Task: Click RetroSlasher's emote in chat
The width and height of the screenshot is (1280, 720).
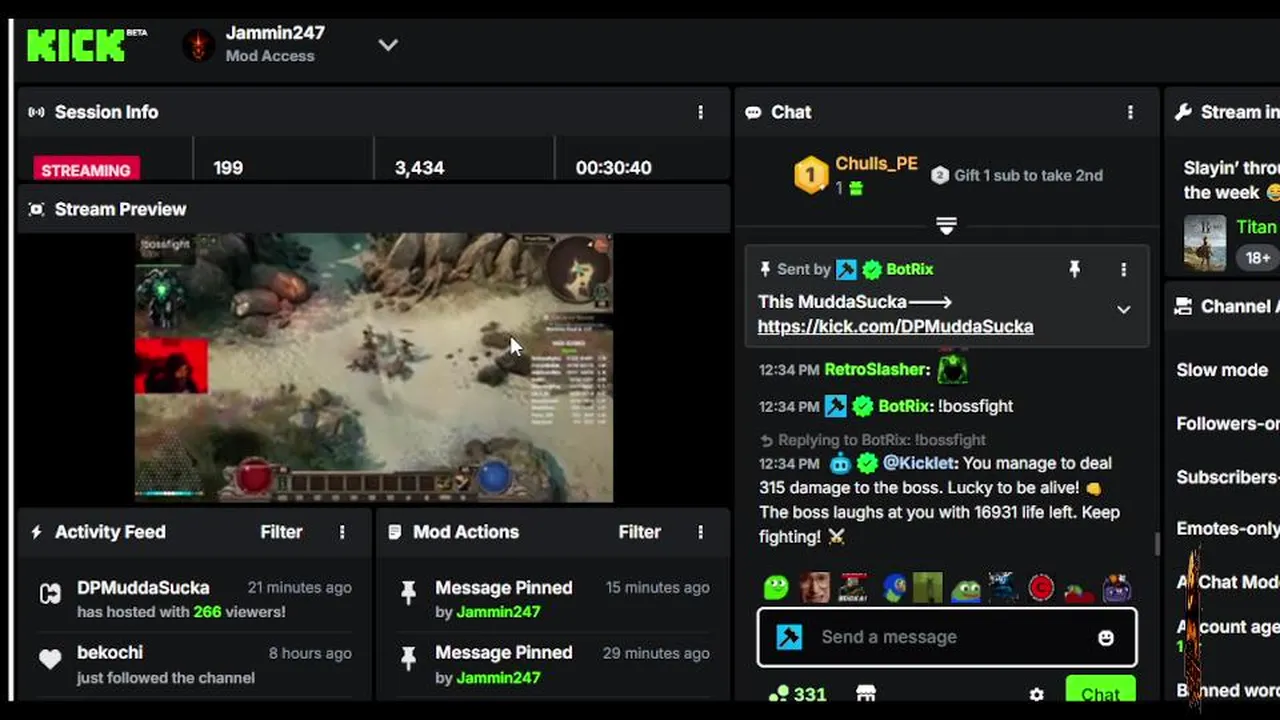Action: click(952, 367)
